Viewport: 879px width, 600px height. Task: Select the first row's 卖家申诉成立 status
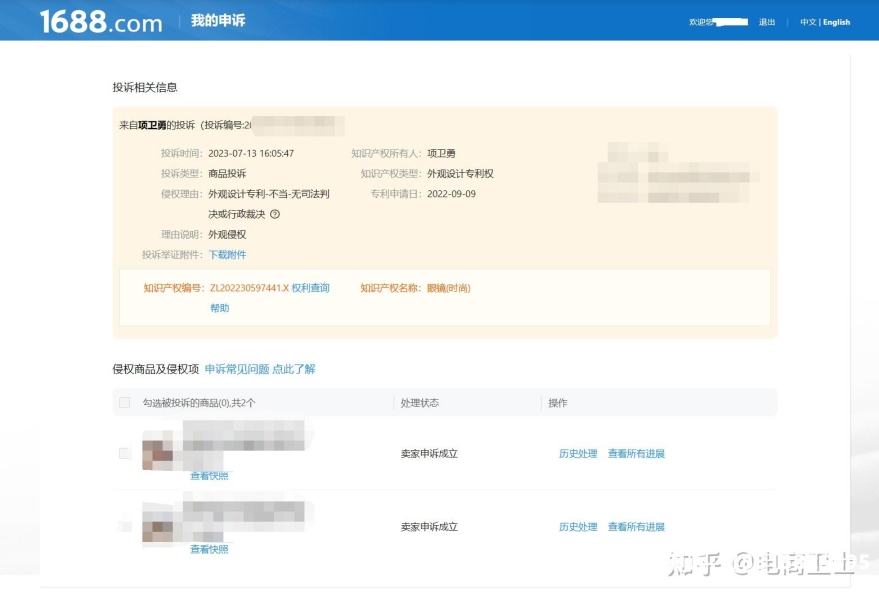(x=429, y=454)
